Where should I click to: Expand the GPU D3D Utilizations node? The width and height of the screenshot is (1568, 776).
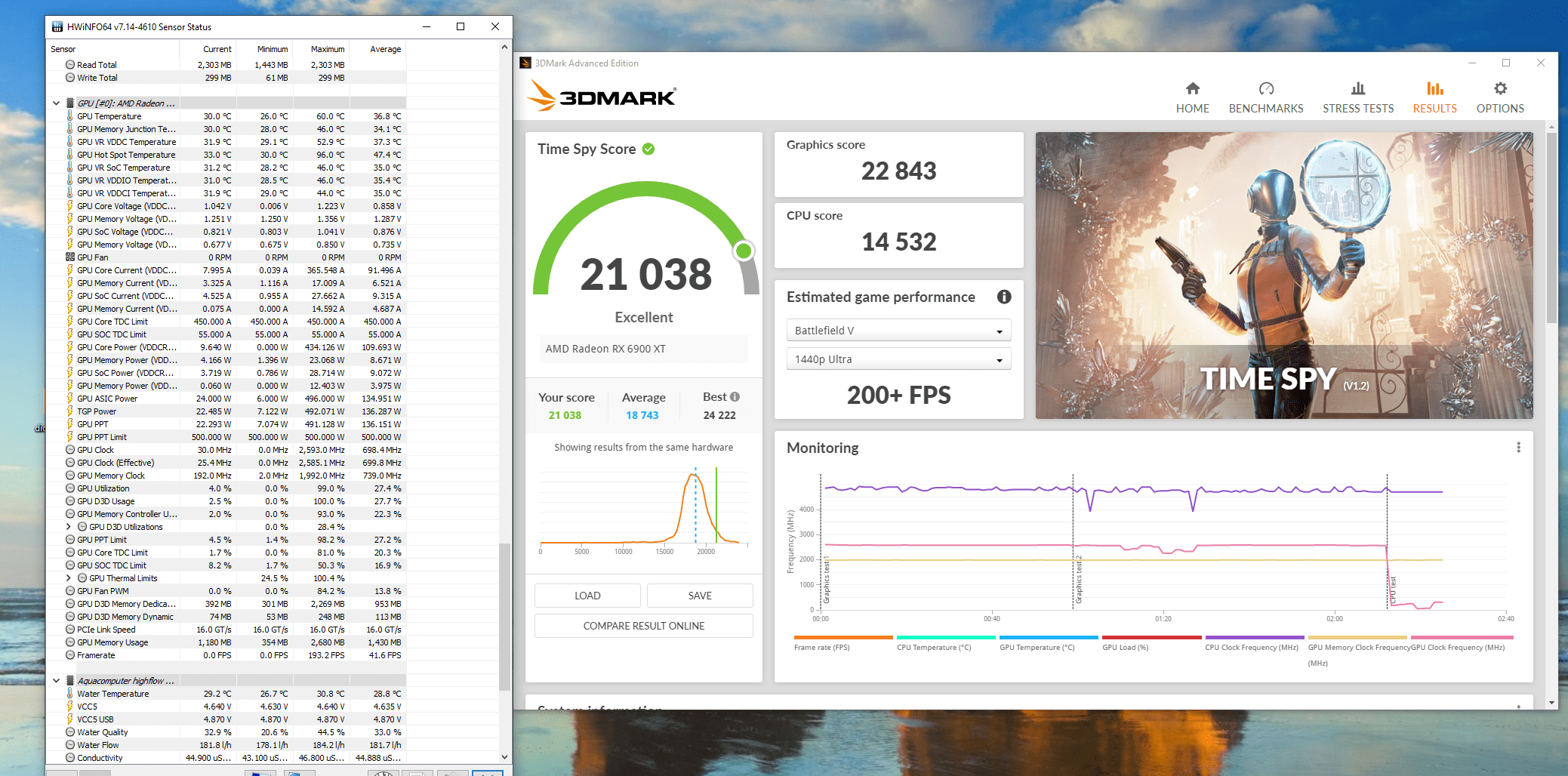pos(69,527)
